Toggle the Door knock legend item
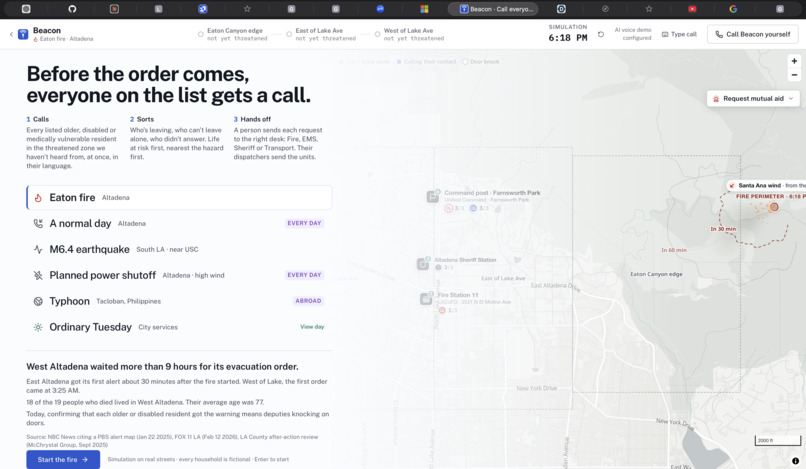The height and width of the screenshot is (469, 806). click(481, 62)
